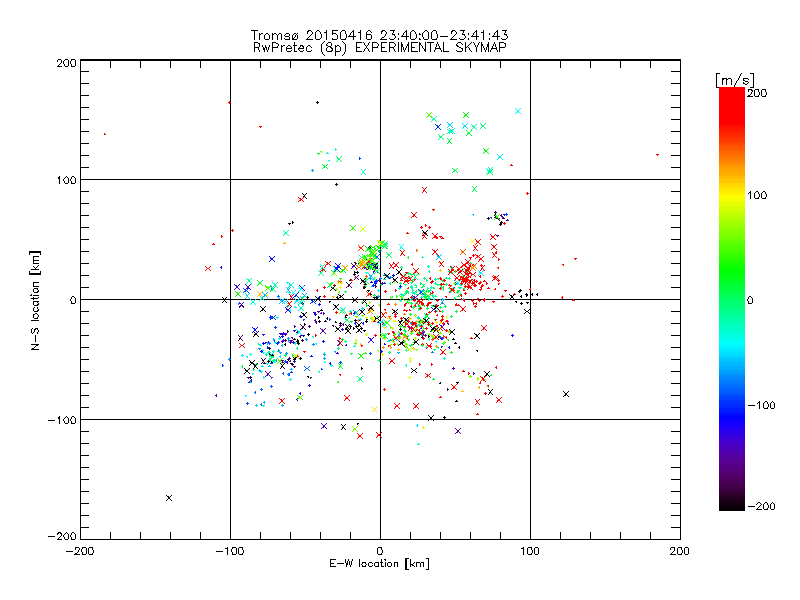Image resolution: width=800 pixels, height=600 pixels.
Task: Select the lone red dot near the far right plot edge
Action: (657, 155)
